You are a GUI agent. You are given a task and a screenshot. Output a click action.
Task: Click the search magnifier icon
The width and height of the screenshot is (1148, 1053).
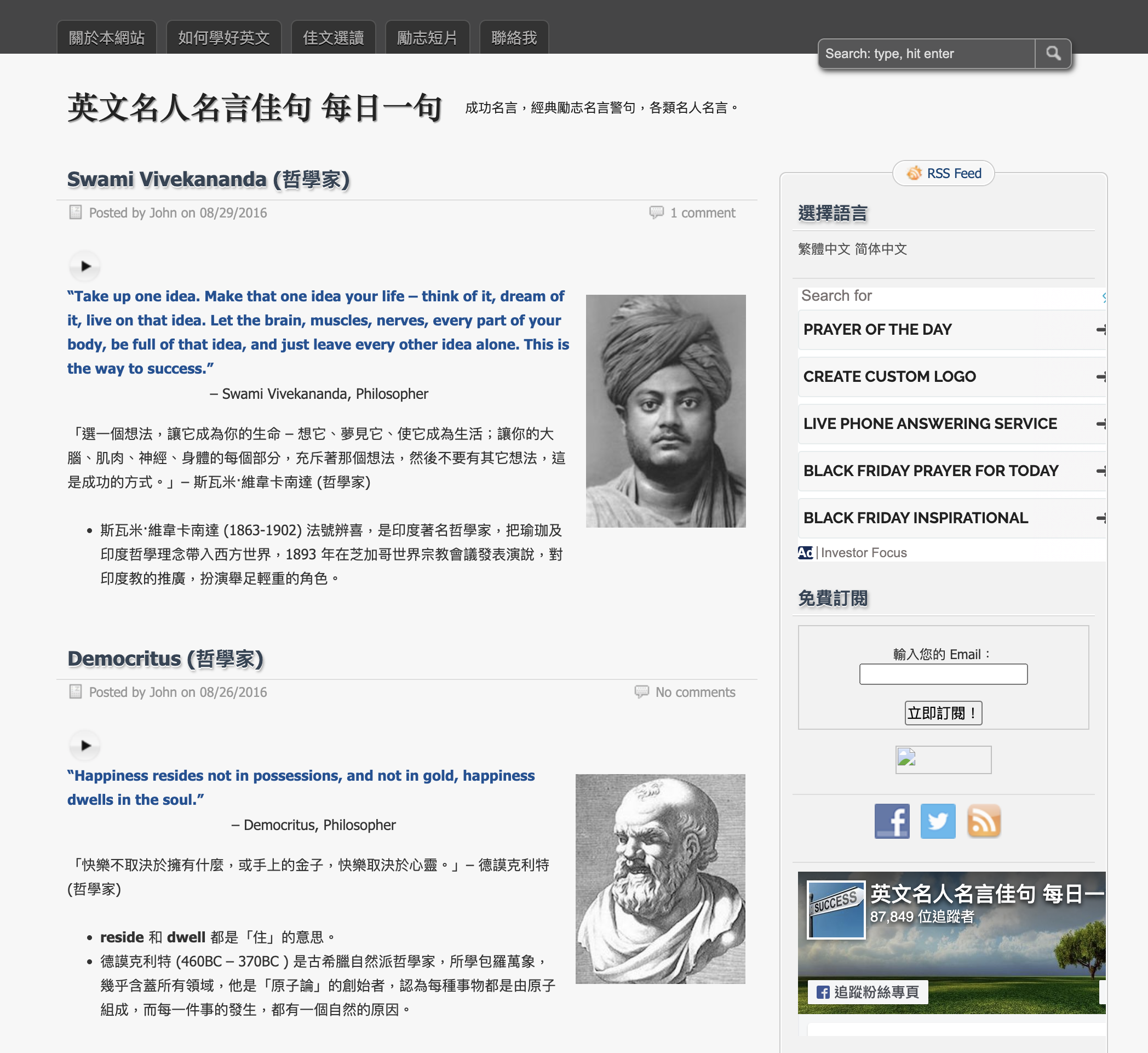click(1053, 53)
